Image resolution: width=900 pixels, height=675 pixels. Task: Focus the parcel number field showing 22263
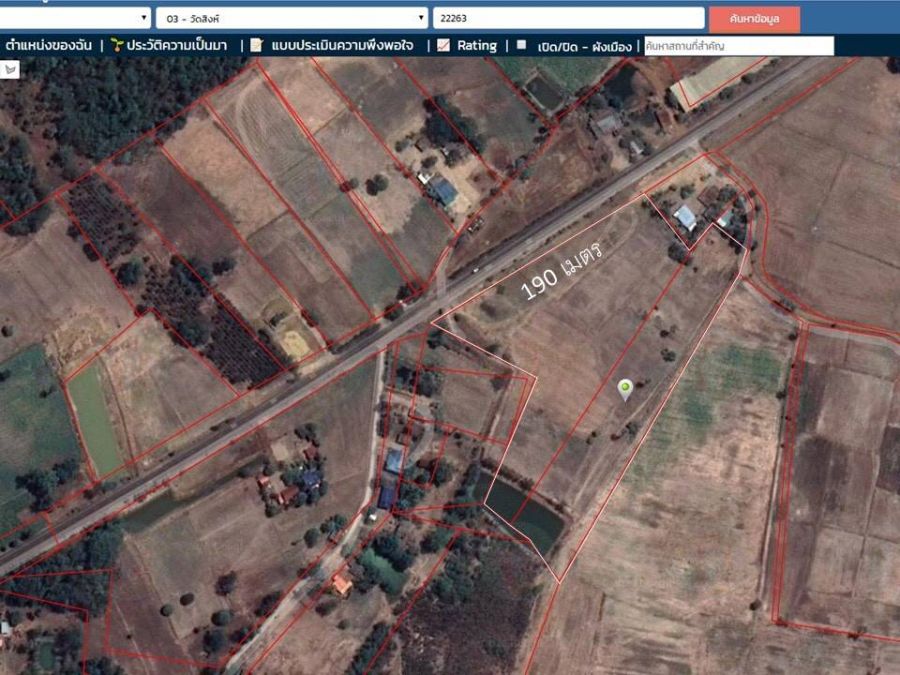568,18
